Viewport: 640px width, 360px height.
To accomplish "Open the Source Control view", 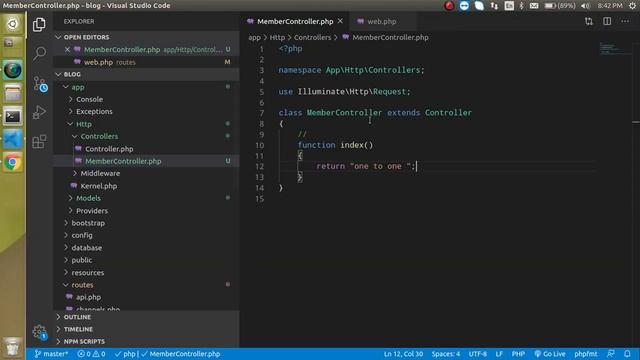I will click(x=40, y=84).
